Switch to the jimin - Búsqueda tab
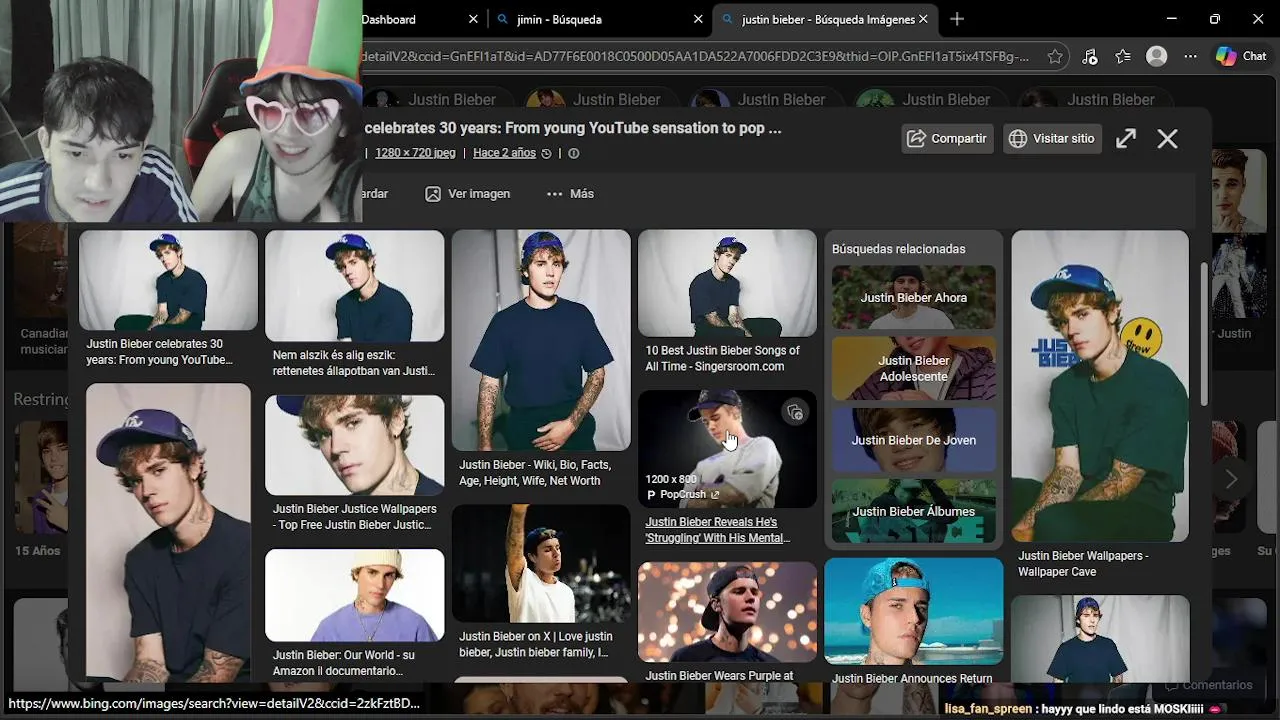The width and height of the screenshot is (1280, 720). click(600, 19)
